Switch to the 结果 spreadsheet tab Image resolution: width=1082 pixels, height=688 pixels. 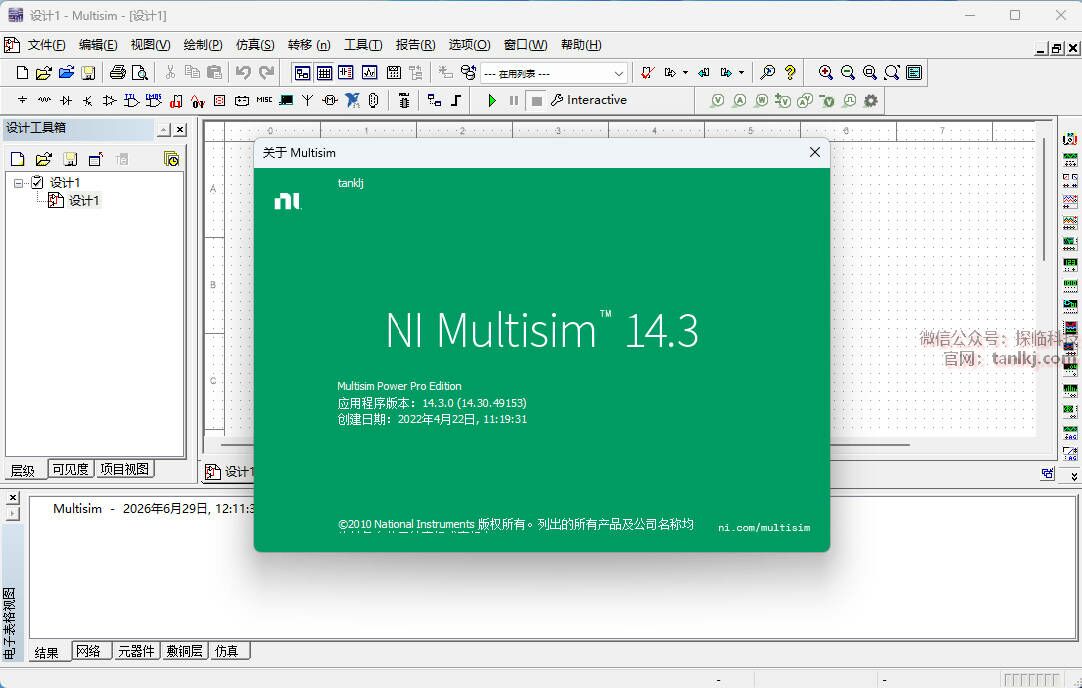pos(48,651)
